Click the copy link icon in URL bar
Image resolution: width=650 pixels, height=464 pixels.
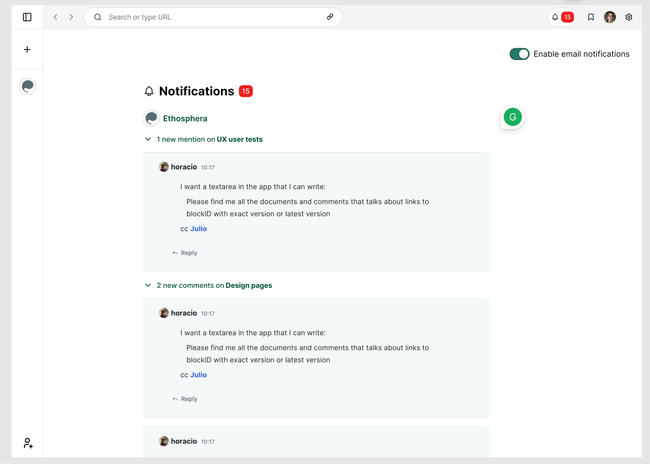[330, 17]
